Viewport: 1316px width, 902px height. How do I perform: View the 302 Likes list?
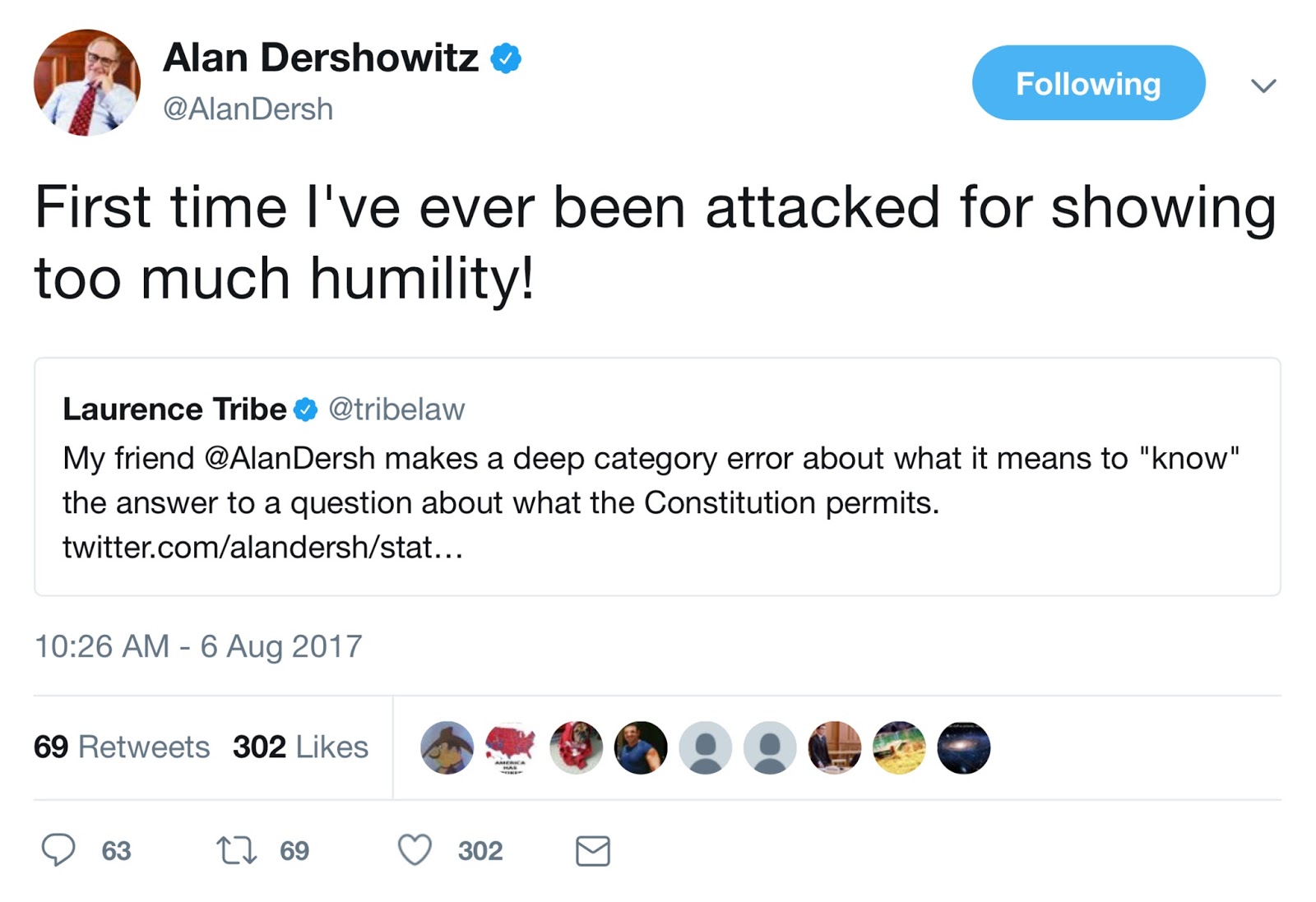coord(298,747)
